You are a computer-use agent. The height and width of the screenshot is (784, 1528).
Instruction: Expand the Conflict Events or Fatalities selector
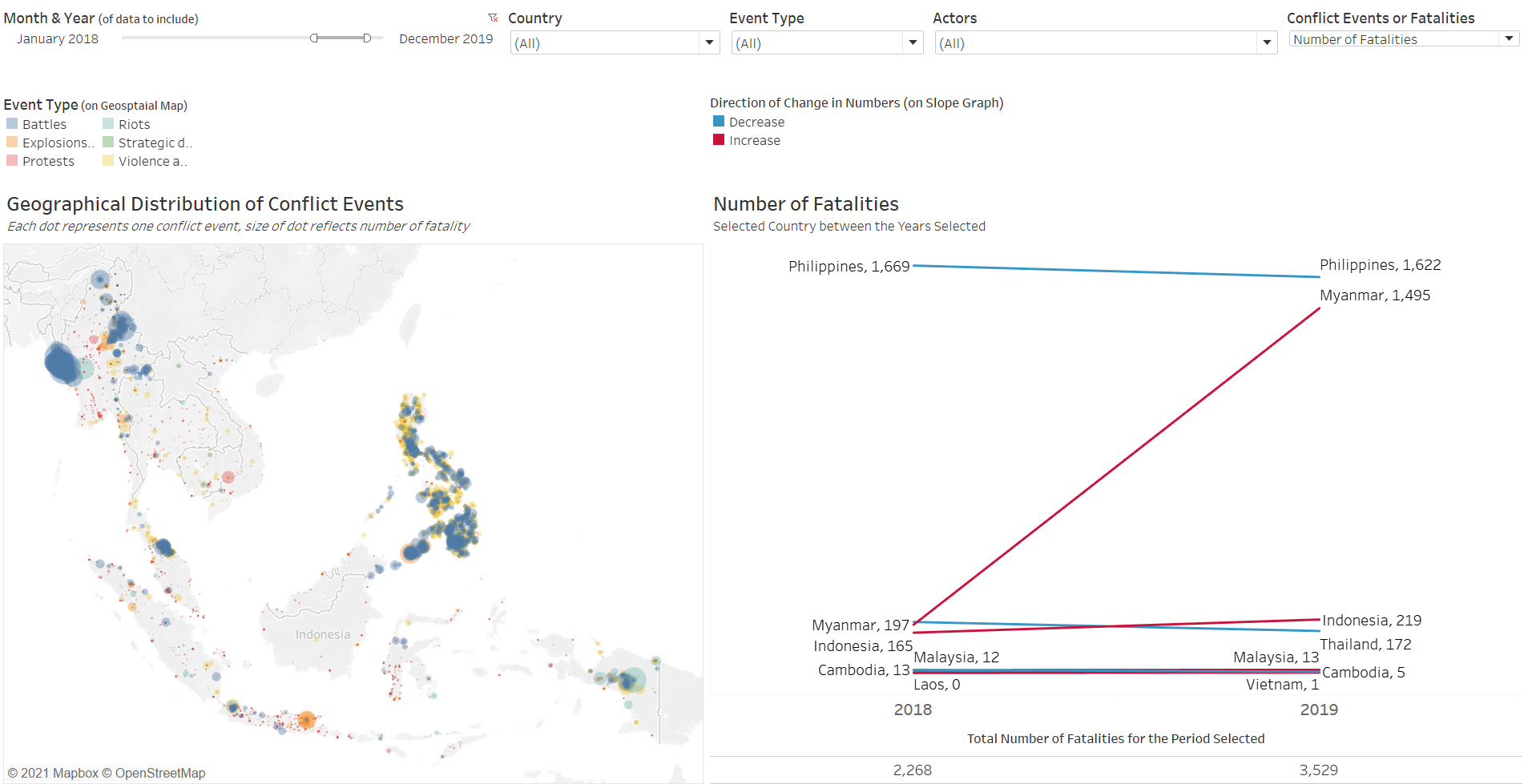tap(1508, 38)
